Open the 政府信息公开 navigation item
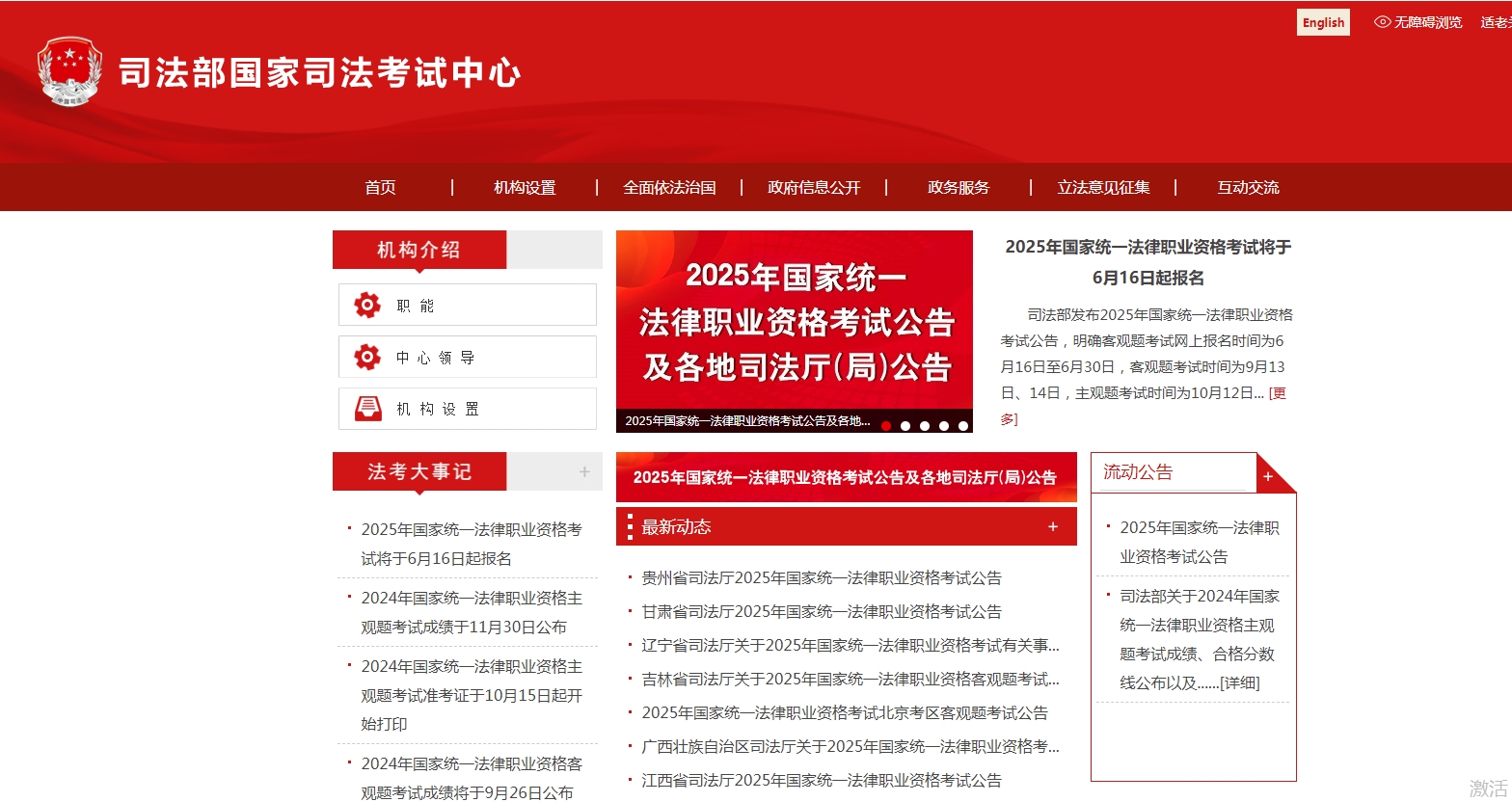This screenshot has width=1512, height=802. pyautogui.click(x=814, y=187)
